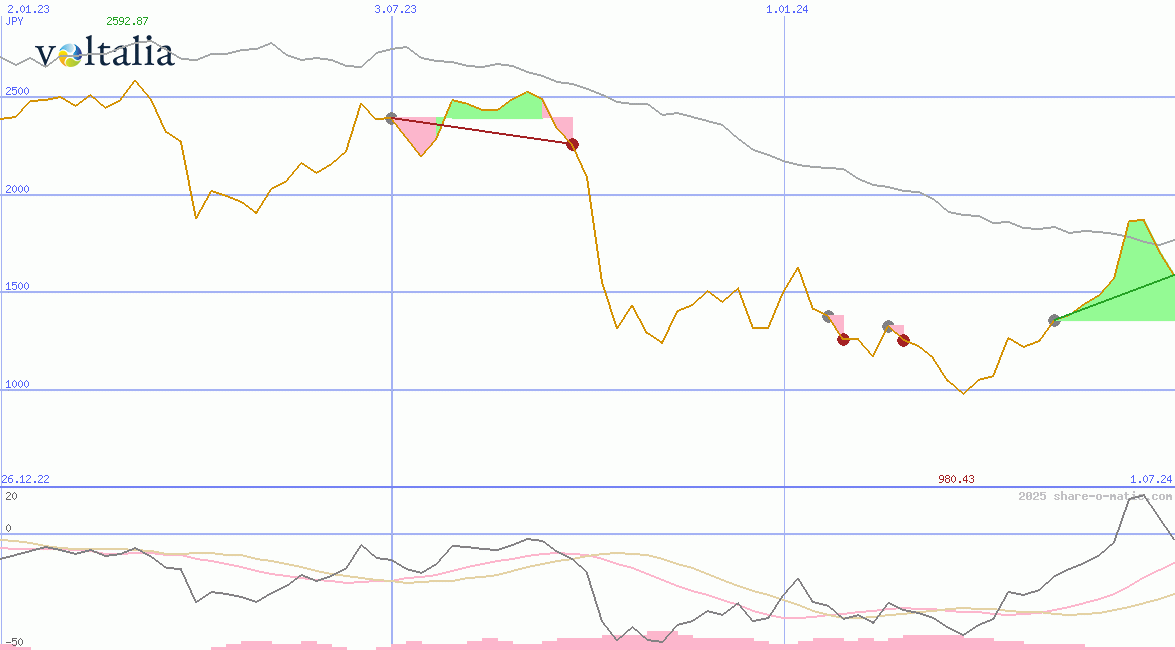This screenshot has width=1175, height=650.
Task: Click the 1500 price axis label
Action: [17, 287]
